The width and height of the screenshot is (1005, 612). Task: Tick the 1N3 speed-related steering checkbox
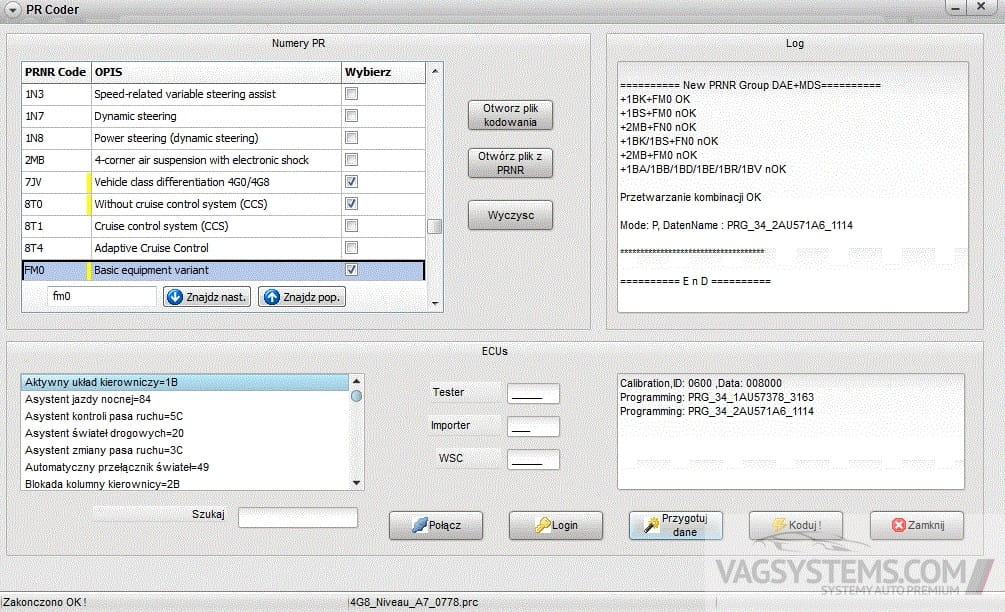[x=351, y=94]
